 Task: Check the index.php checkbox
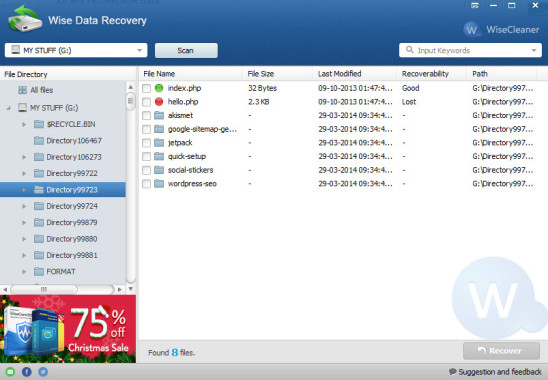click(x=146, y=88)
